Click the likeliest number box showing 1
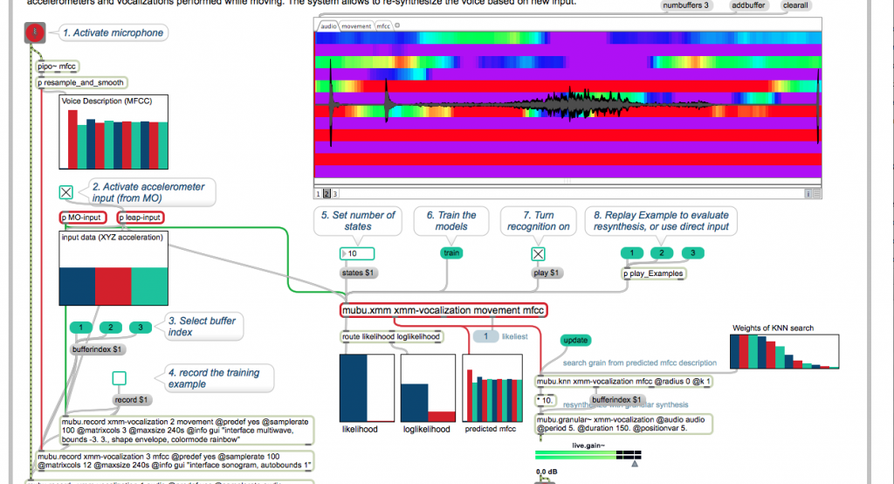Viewport: 894px width, 484px height. 486,336
